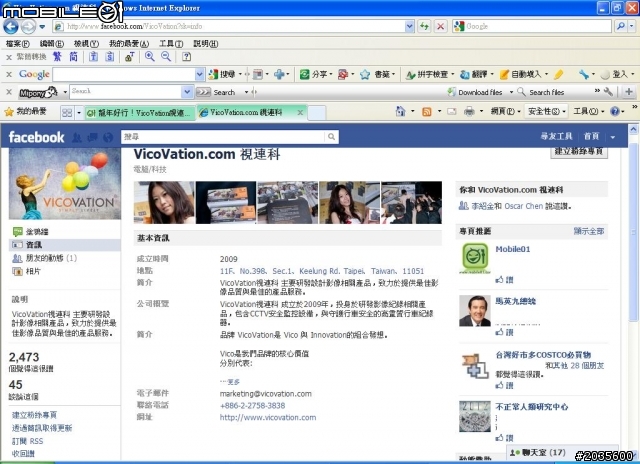Click the Google toolbar bookmarks star icon
The width and height of the screenshot is (640, 464).
click(365, 74)
